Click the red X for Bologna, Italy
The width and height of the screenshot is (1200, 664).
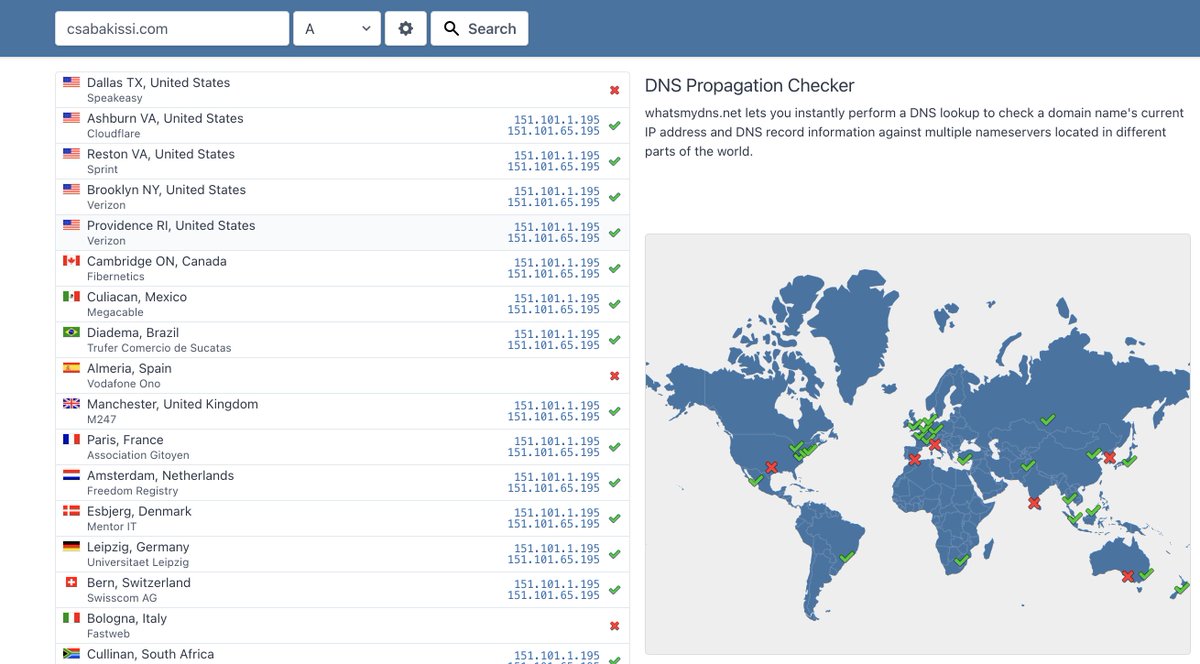pos(614,626)
